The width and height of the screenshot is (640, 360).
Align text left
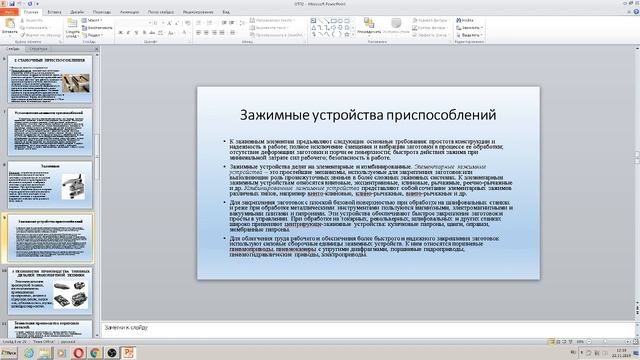[x=198, y=33]
